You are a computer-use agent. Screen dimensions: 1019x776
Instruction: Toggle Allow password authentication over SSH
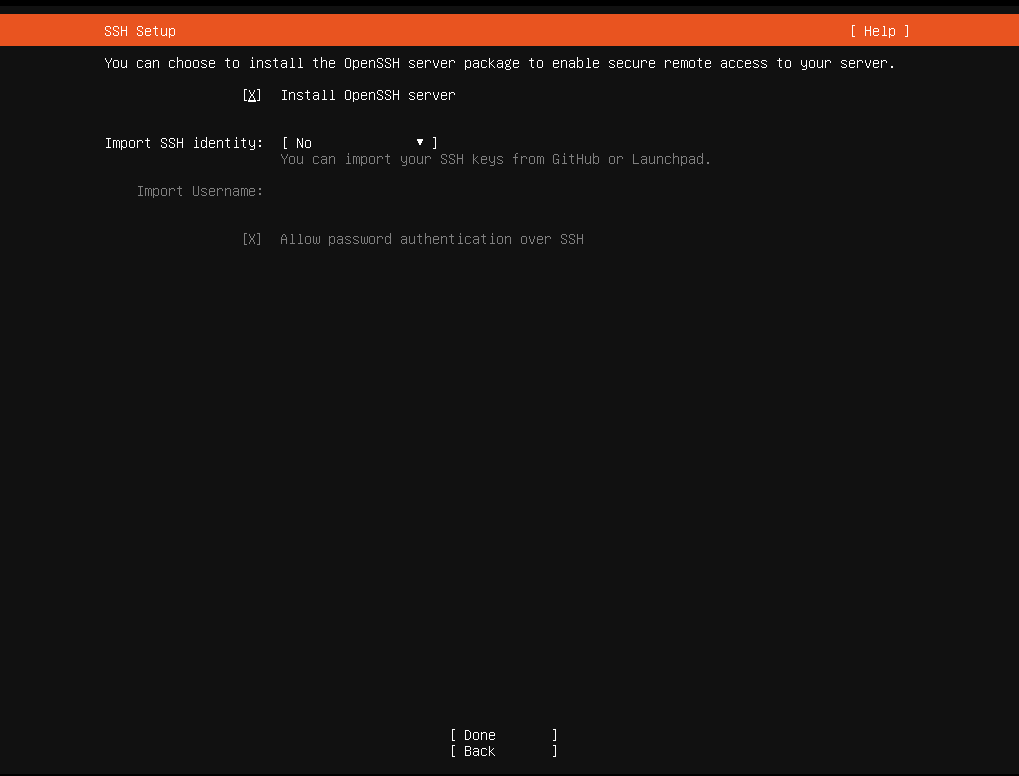[x=251, y=239]
